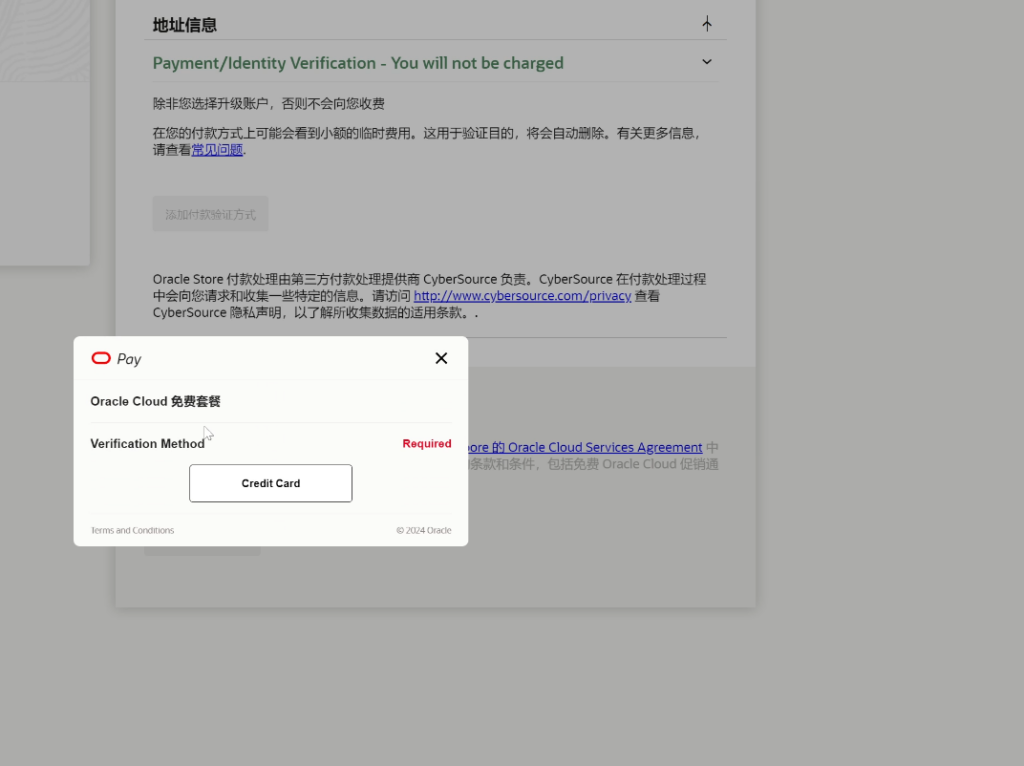Screen dimensions: 1024x766
Task: Choose Credit Card verification method
Action: pyautogui.click(x=270, y=483)
